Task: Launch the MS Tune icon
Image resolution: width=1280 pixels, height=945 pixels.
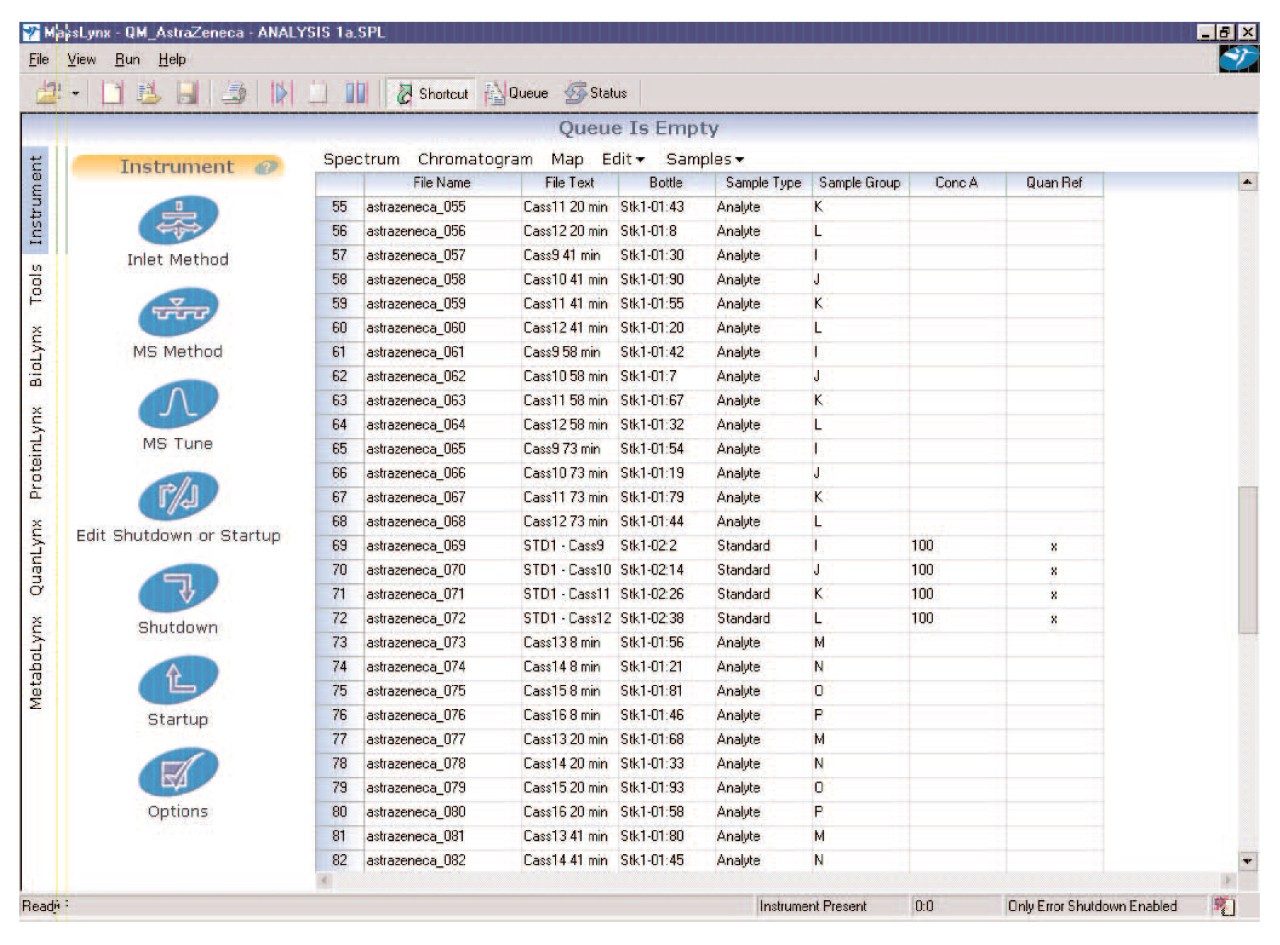Action: click(177, 404)
